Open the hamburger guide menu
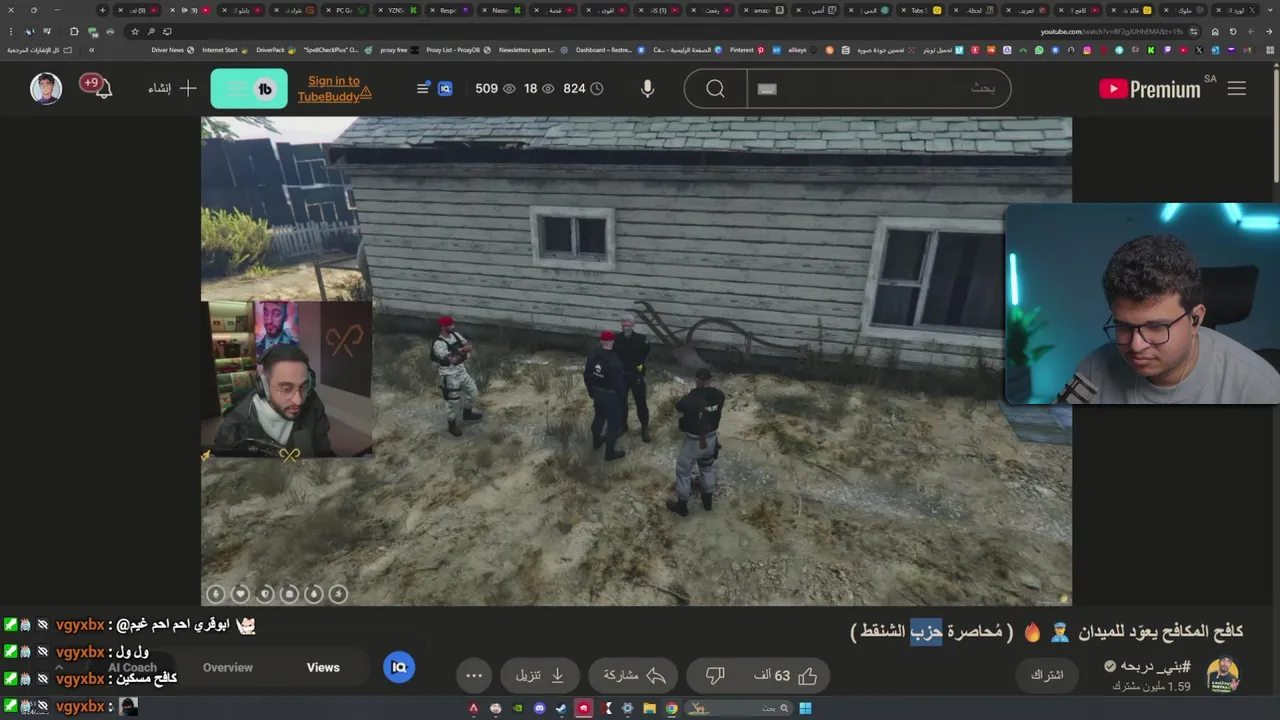 [x=1237, y=88]
